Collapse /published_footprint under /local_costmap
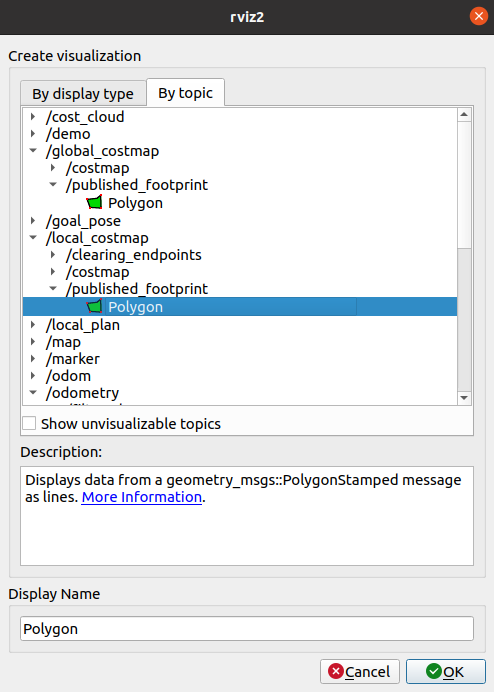This screenshot has height=692, width=494. point(53,289)
